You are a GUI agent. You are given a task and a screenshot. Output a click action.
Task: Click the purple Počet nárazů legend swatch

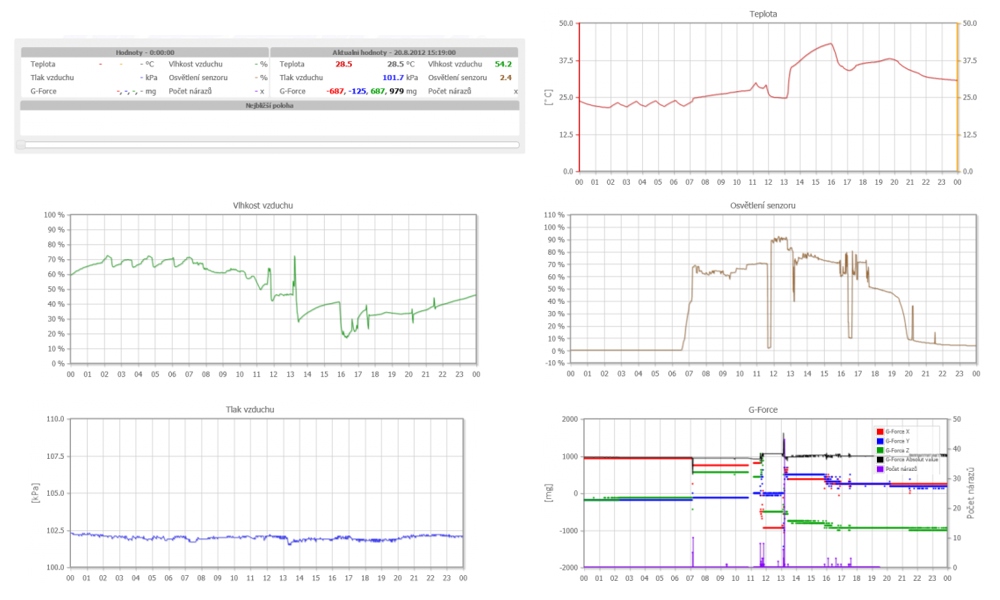pyautogui.click(x=879, y=469)
